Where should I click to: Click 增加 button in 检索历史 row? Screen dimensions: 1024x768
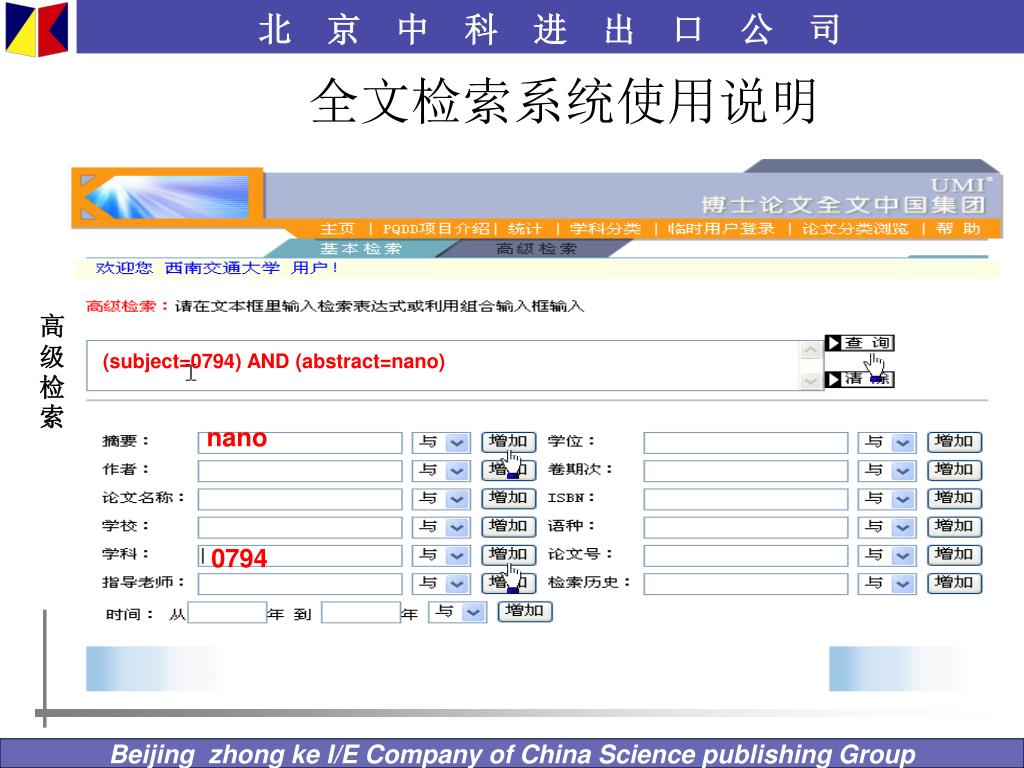(x=955, y=583)
